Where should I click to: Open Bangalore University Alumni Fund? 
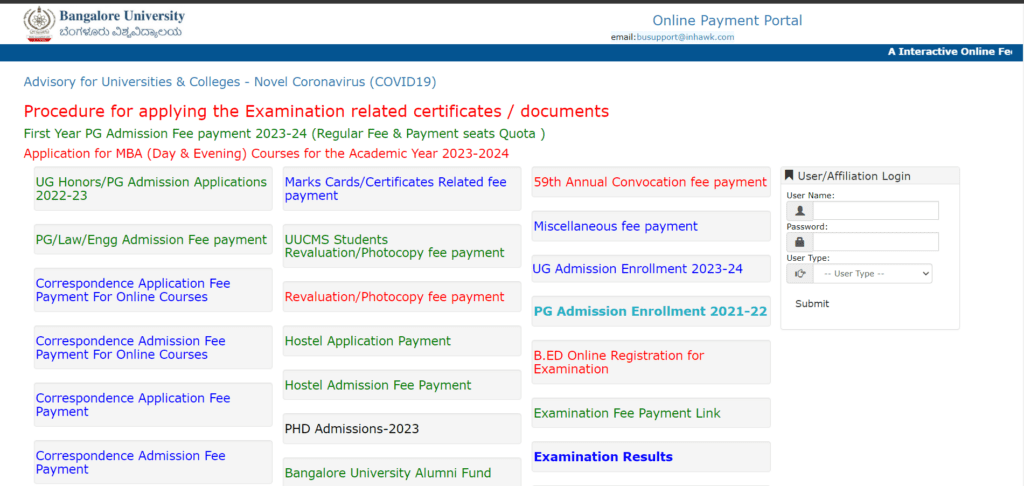tap(388, 473)
